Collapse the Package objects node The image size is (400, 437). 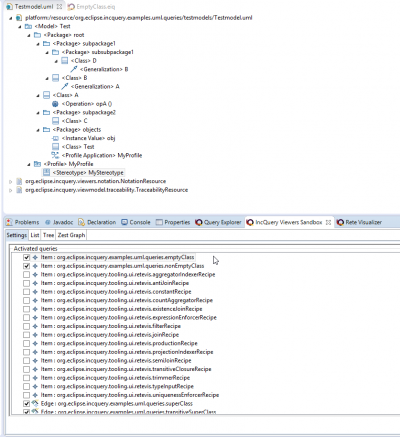pyautogui.click(x=38, y=130)
